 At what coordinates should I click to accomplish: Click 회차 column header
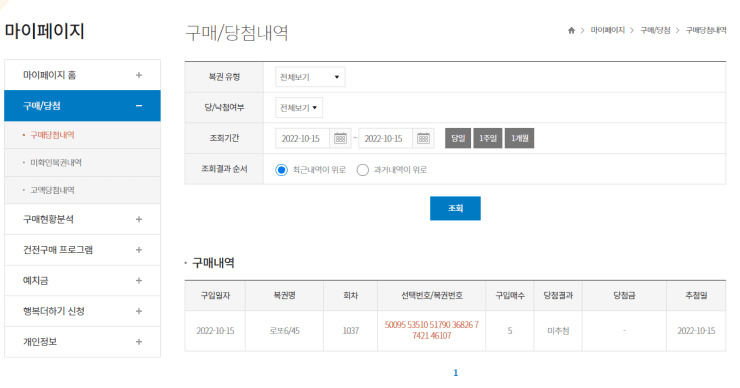[351, 295]
